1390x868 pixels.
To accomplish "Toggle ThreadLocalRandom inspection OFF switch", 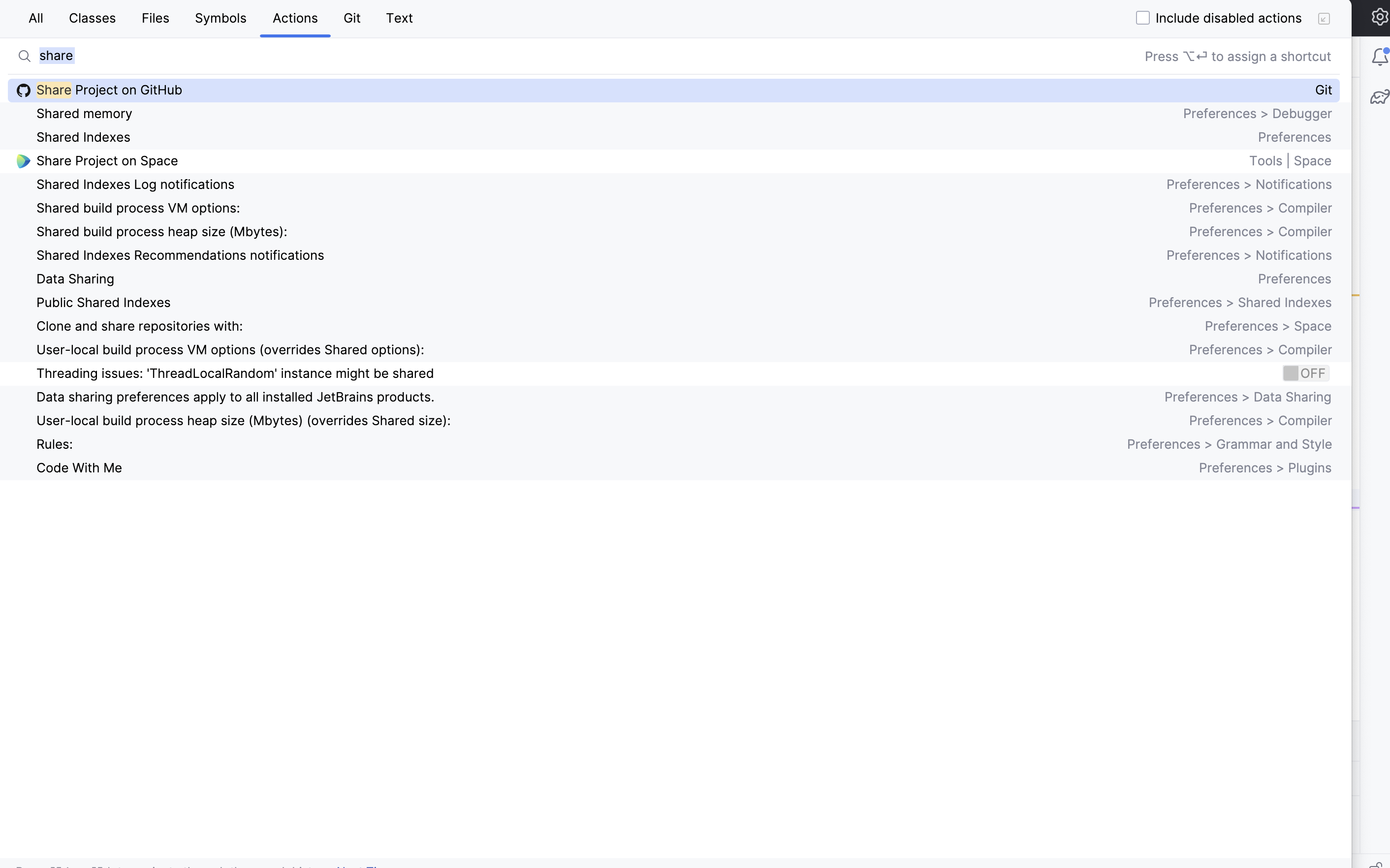I will [x=1306, y=374].
